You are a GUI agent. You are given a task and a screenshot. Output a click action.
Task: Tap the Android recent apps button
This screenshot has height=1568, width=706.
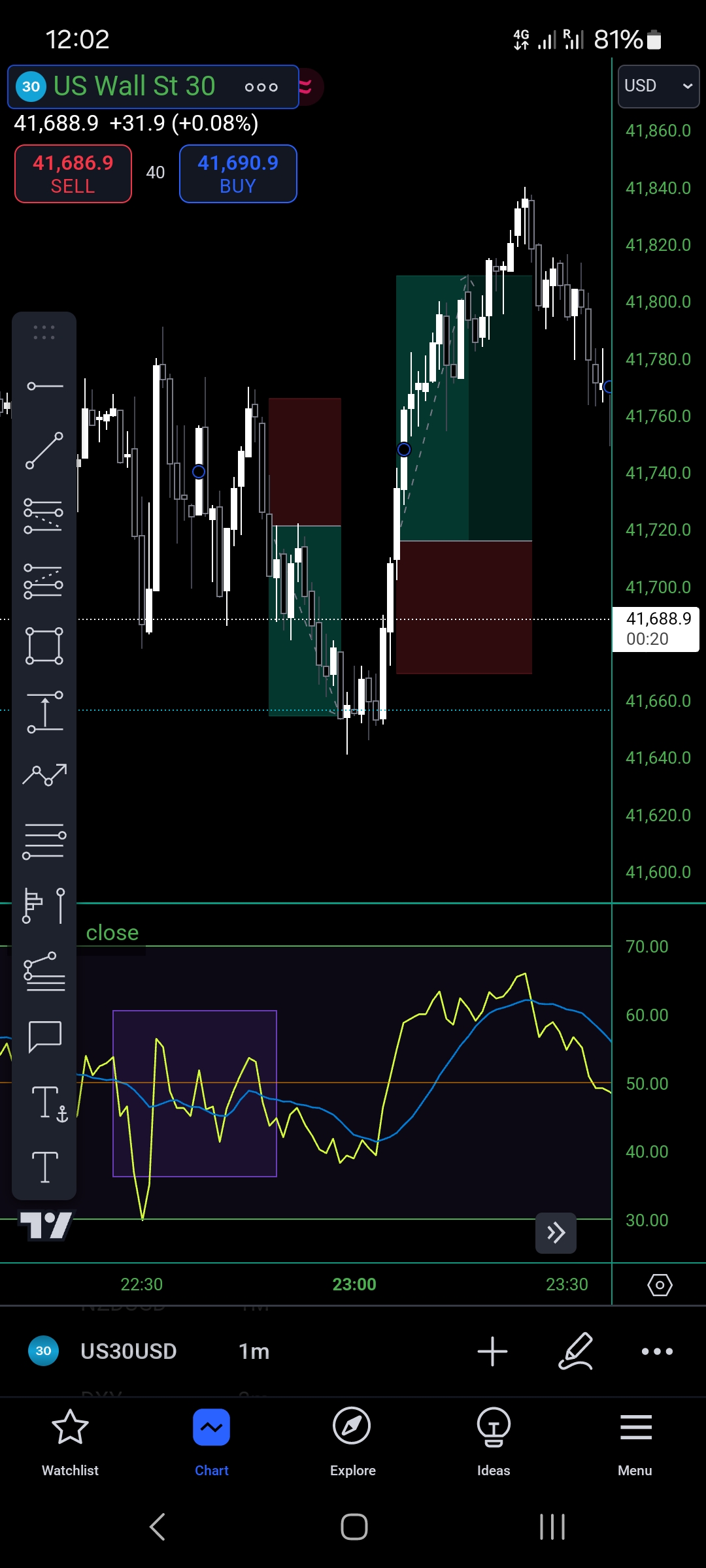tap(552, 1527)
